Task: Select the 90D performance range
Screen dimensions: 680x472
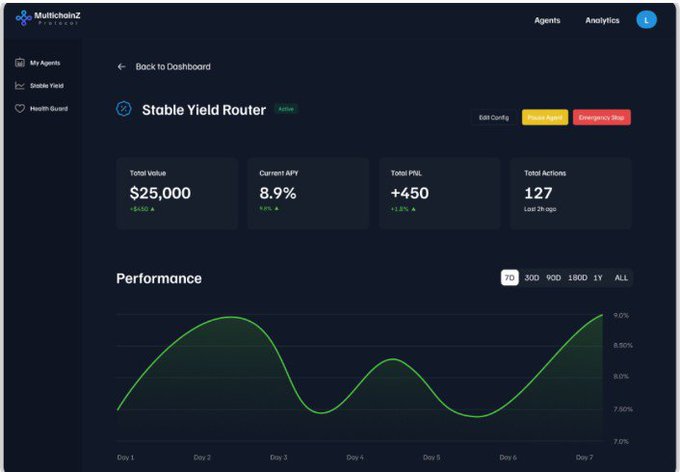Action: [x=553, y=278]
